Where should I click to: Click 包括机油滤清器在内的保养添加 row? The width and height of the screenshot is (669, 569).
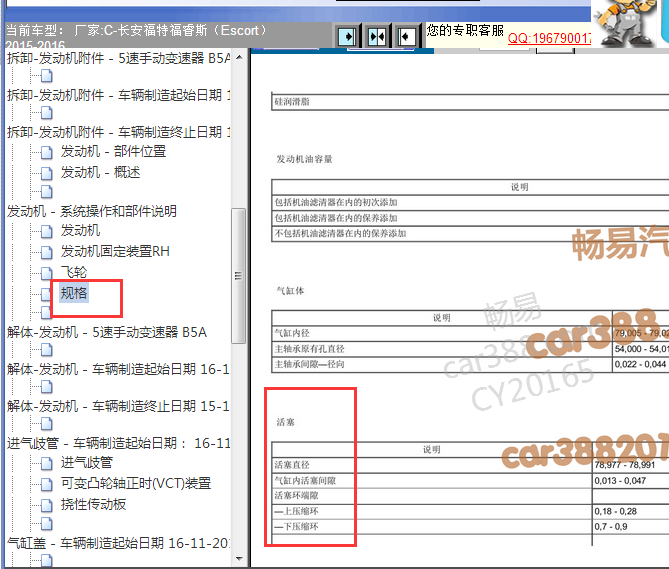[470, 218]
